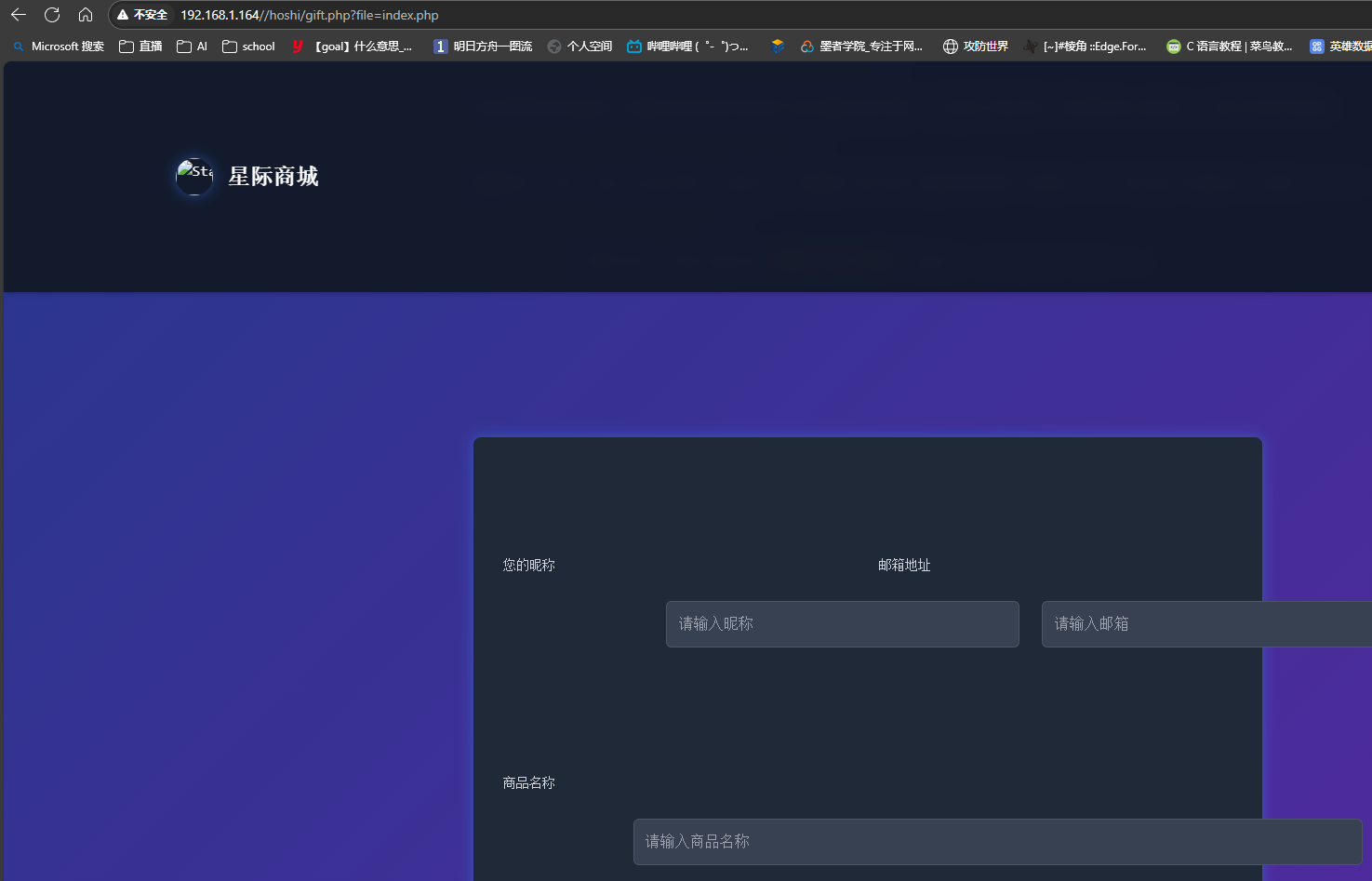Open the 攻防世界 bookmark
The image size is (1372, 881).
tap(984, 46)
